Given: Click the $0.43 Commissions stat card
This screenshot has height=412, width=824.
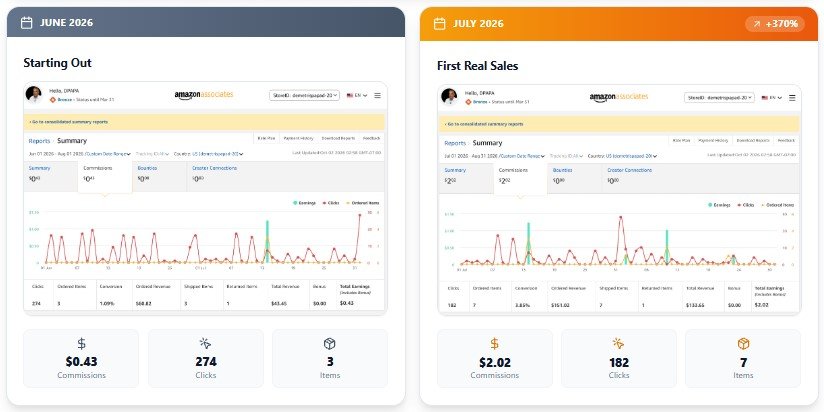Looking at the screenshot, I should [81, 358].
